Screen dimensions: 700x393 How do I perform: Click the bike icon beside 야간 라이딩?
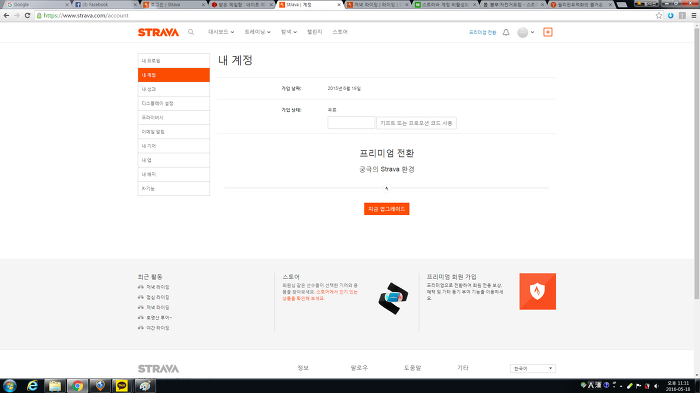[141, 328]
